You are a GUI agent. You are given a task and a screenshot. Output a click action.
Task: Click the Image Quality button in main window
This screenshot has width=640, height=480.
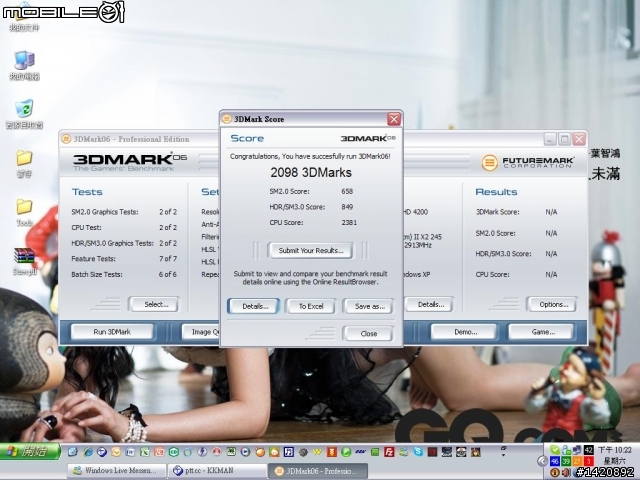tap(201, 332)
